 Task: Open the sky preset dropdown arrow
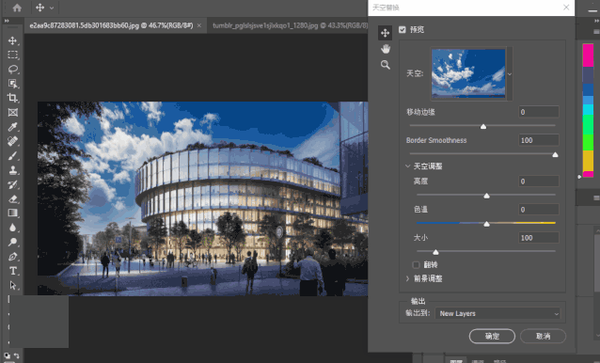click(x=510, y=74)
